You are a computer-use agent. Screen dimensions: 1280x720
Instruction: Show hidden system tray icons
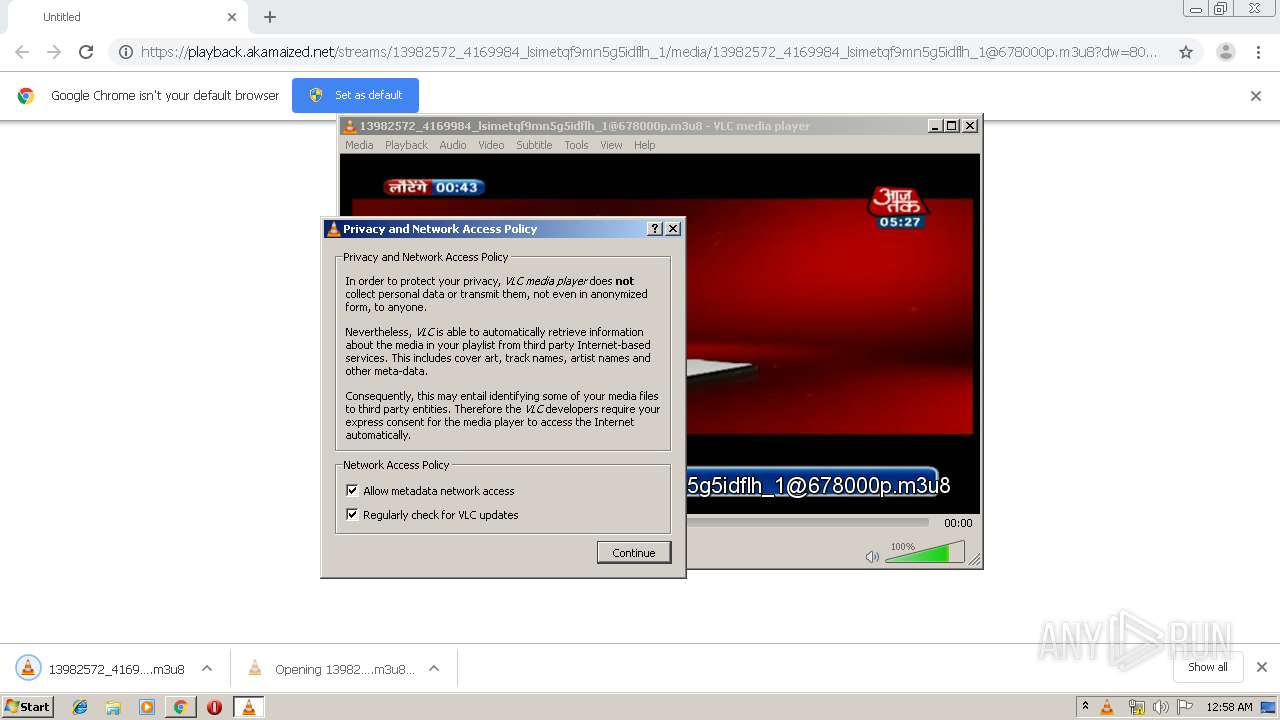(x=1085, y=707)
